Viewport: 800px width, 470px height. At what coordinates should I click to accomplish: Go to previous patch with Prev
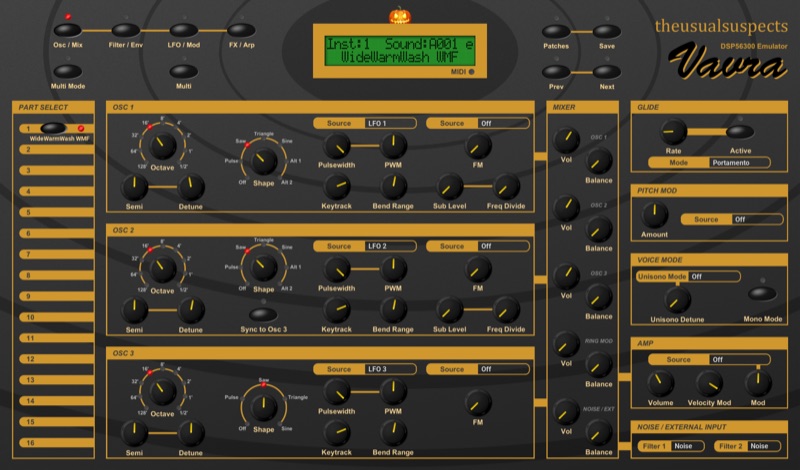point(556,72)
